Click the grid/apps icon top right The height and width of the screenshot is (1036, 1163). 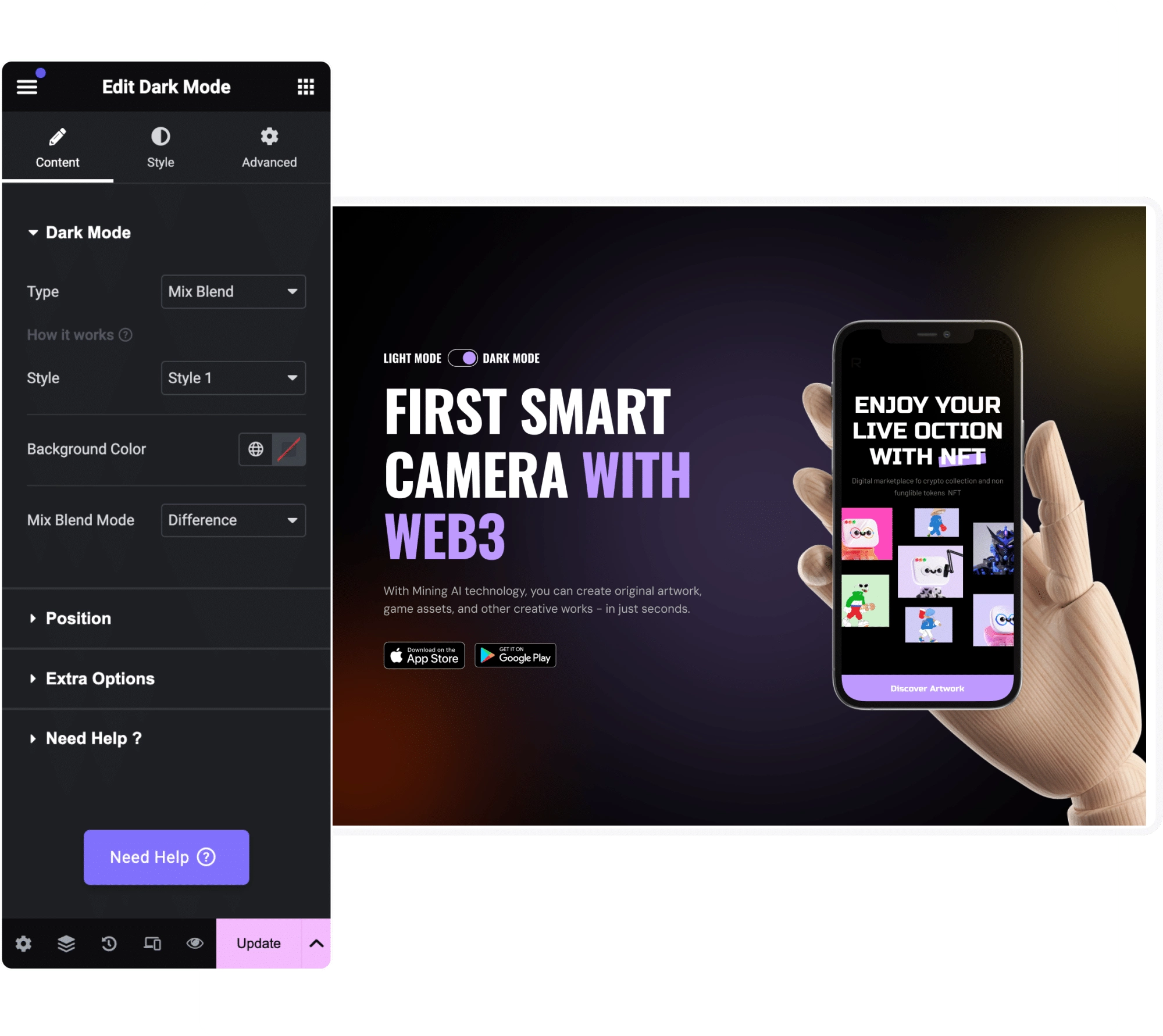click(305, 86)
